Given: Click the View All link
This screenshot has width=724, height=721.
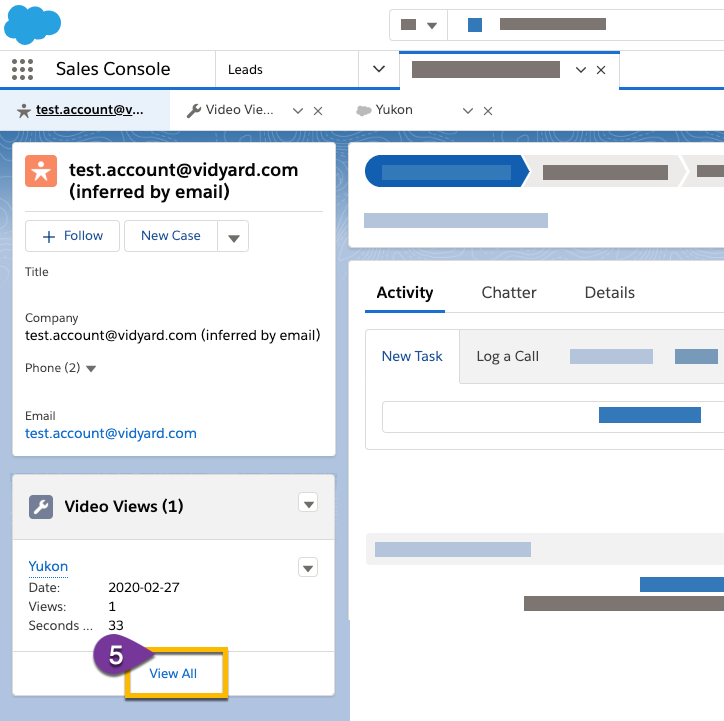Looking at the screenshot, I should tap(173, 674).
